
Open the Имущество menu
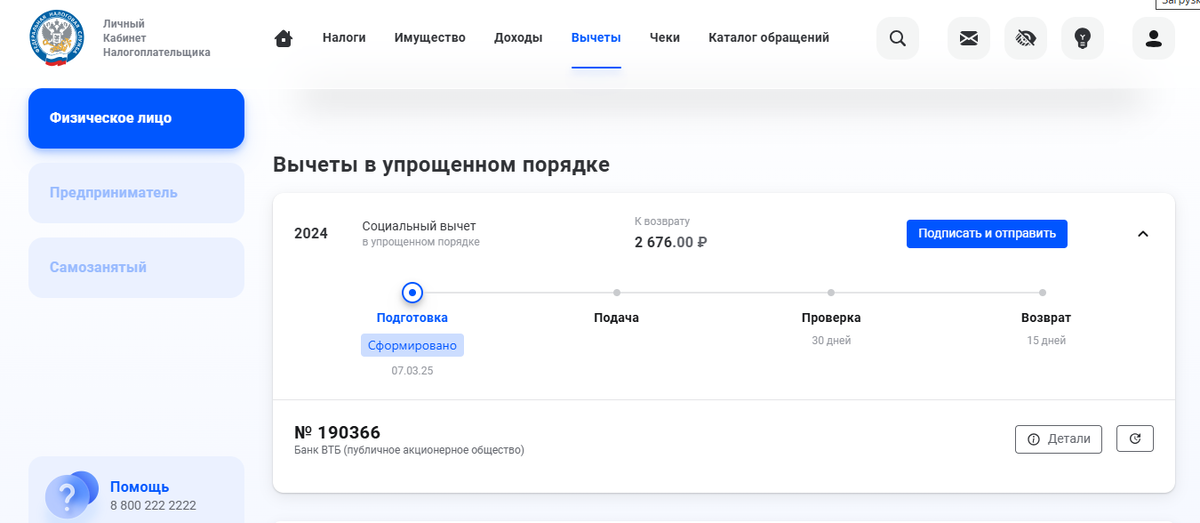coord(430,38)
